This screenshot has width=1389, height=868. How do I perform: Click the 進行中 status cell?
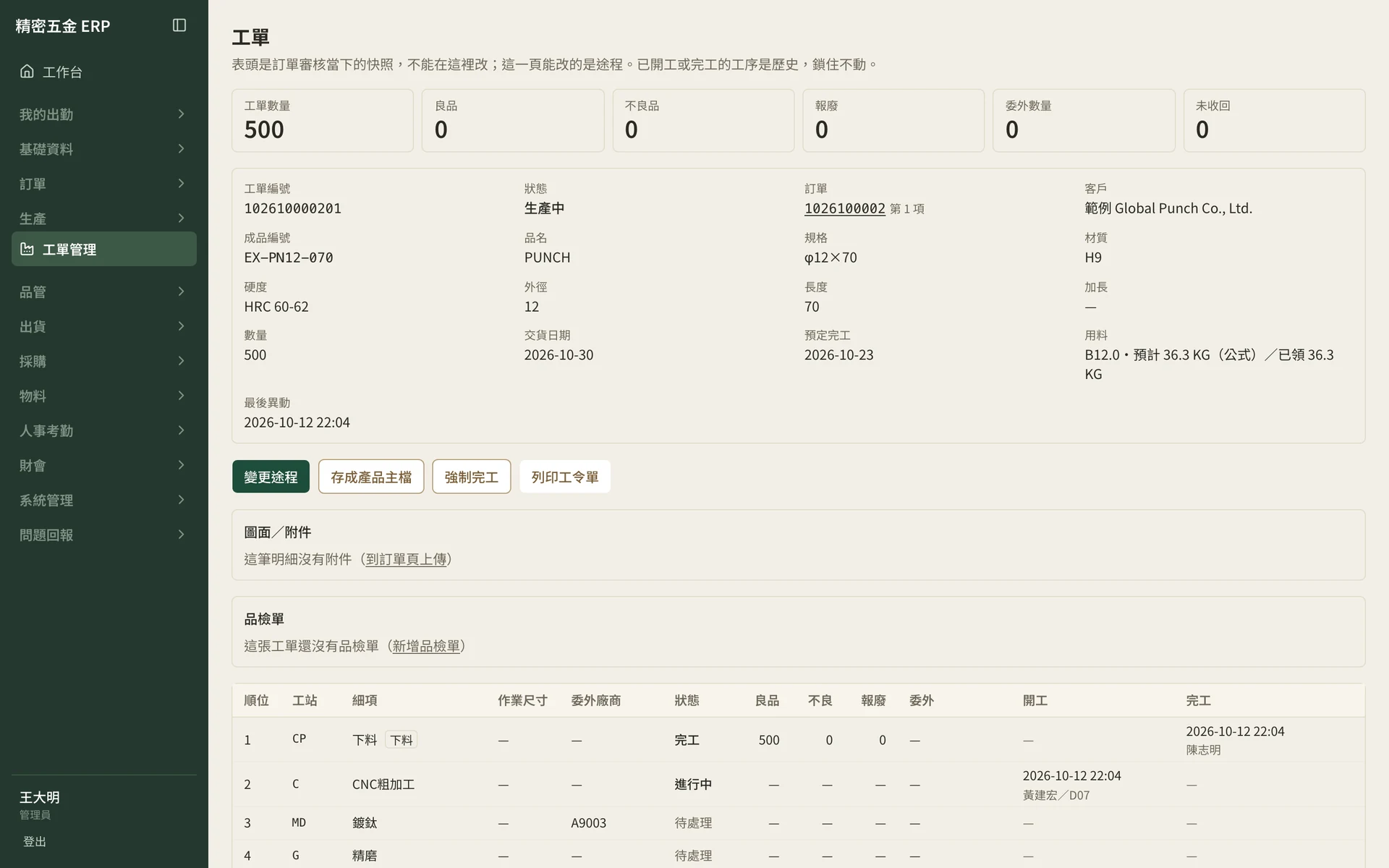693,784
